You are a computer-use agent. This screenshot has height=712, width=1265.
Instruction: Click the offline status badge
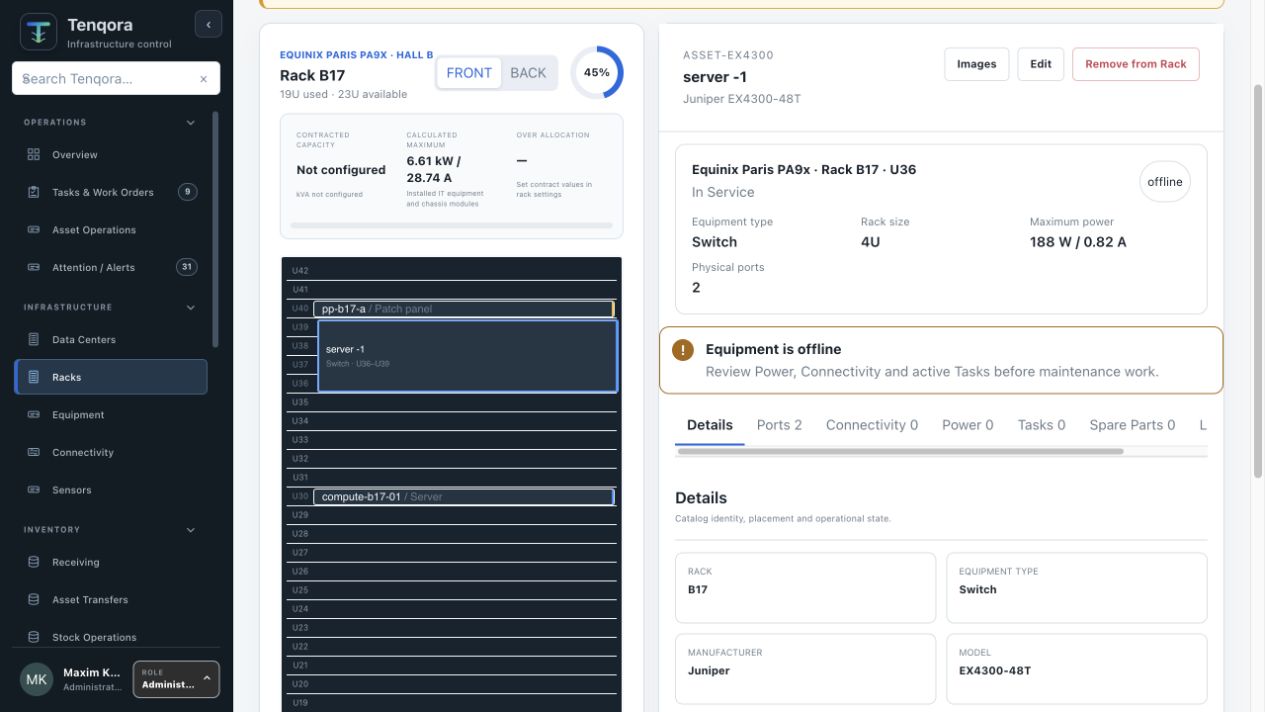(x=1165, y=182)
